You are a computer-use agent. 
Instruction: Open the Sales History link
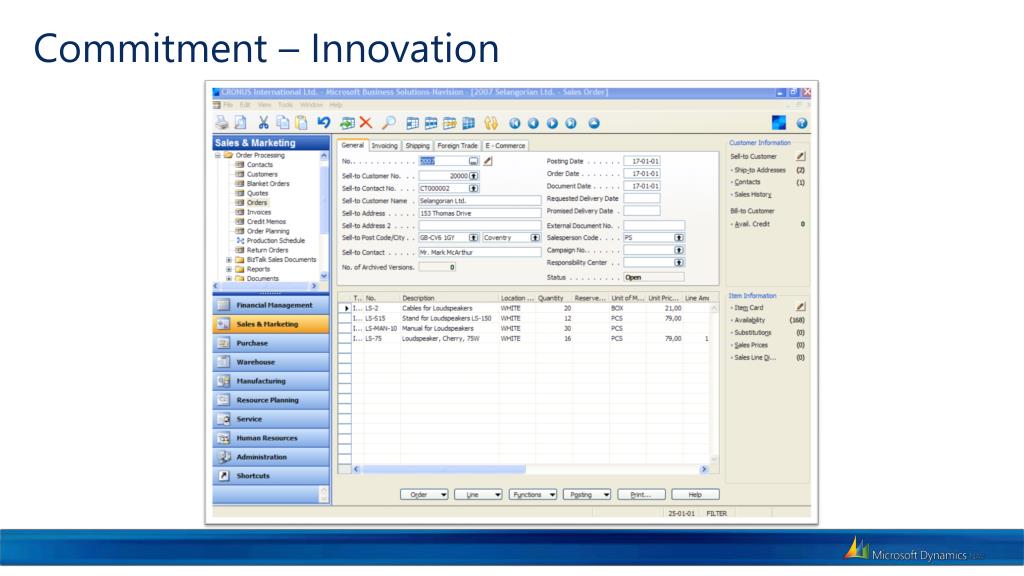(752, 195)
